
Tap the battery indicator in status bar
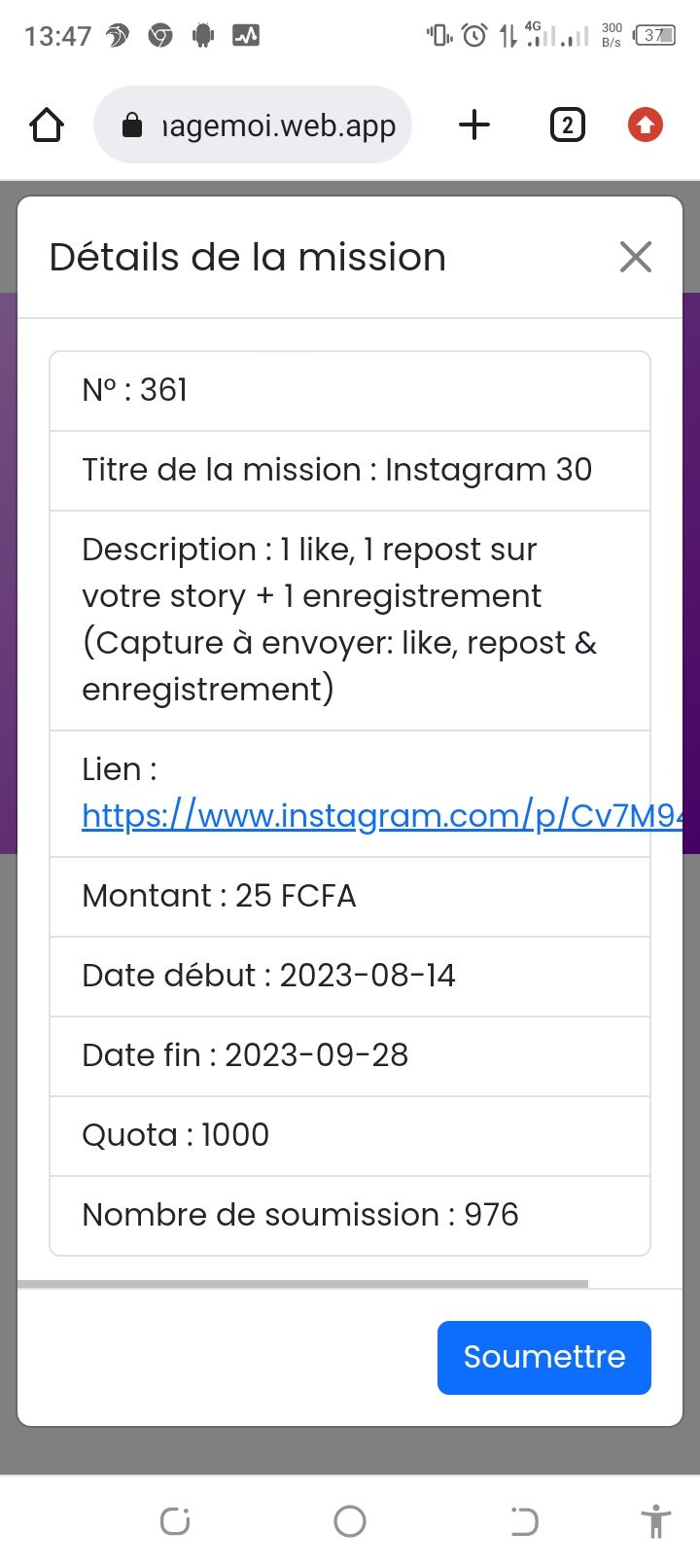pos(654,36)
